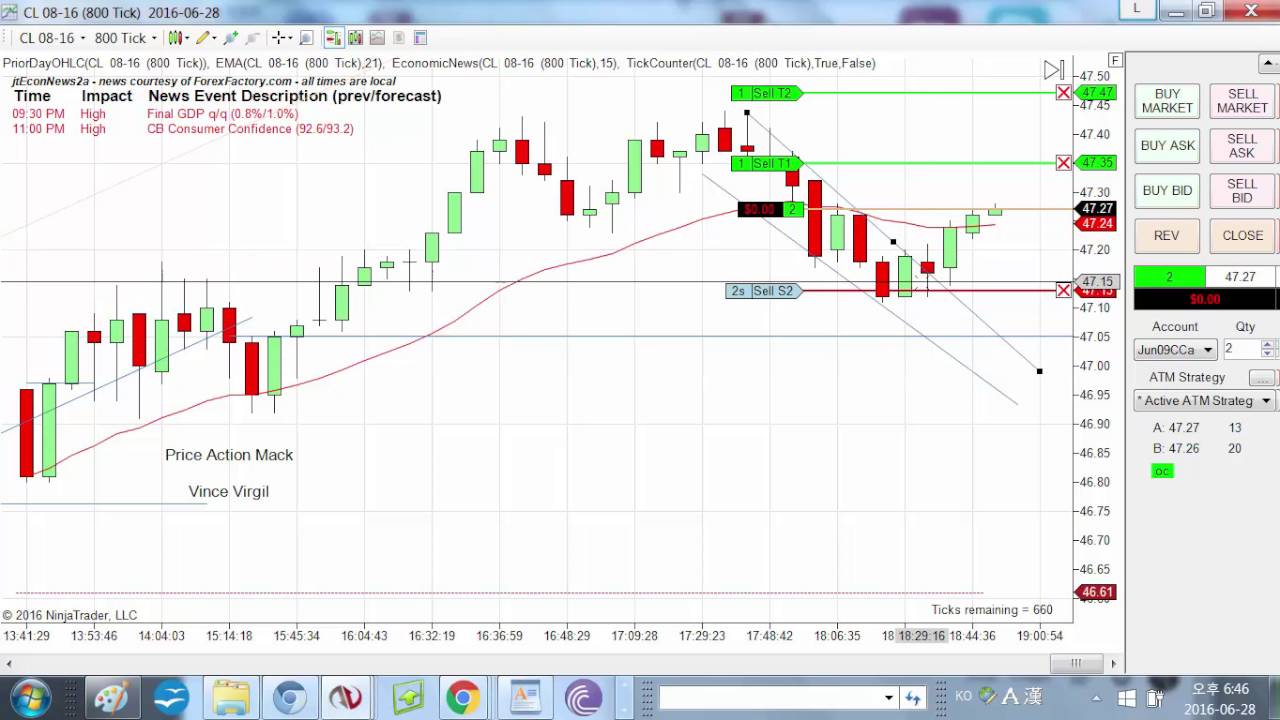Toggle the Chart Trader panel icon

tap(333, 38)
